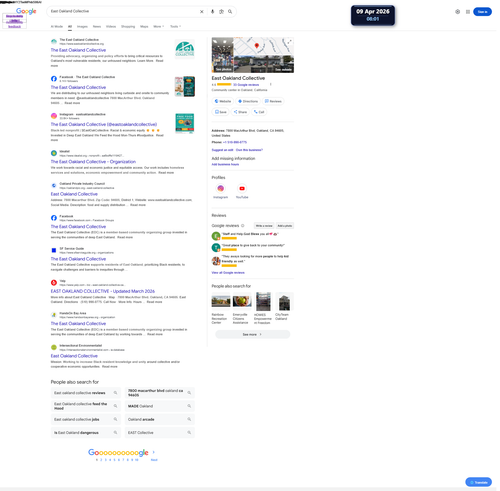
Task: Open the YouTube profile icon
Action: click(x=242, y=189)
